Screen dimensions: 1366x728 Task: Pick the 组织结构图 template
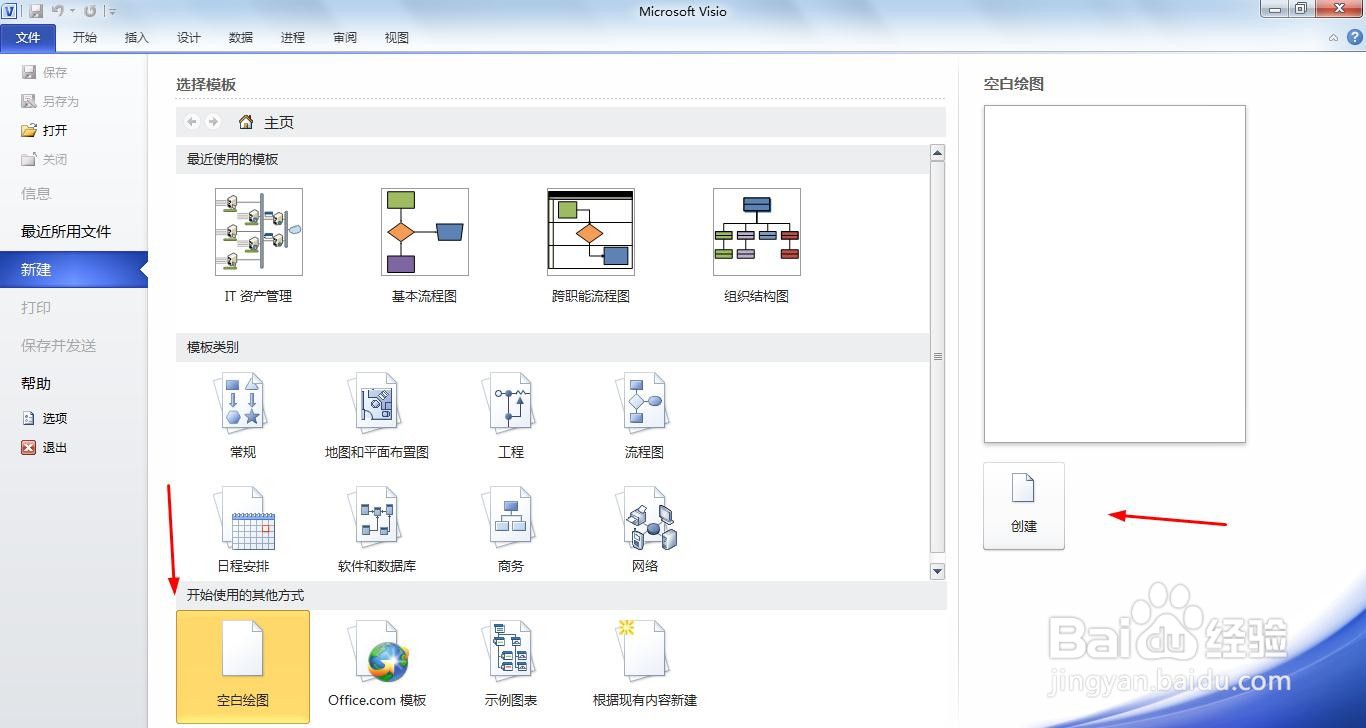[x=757, y=246]
